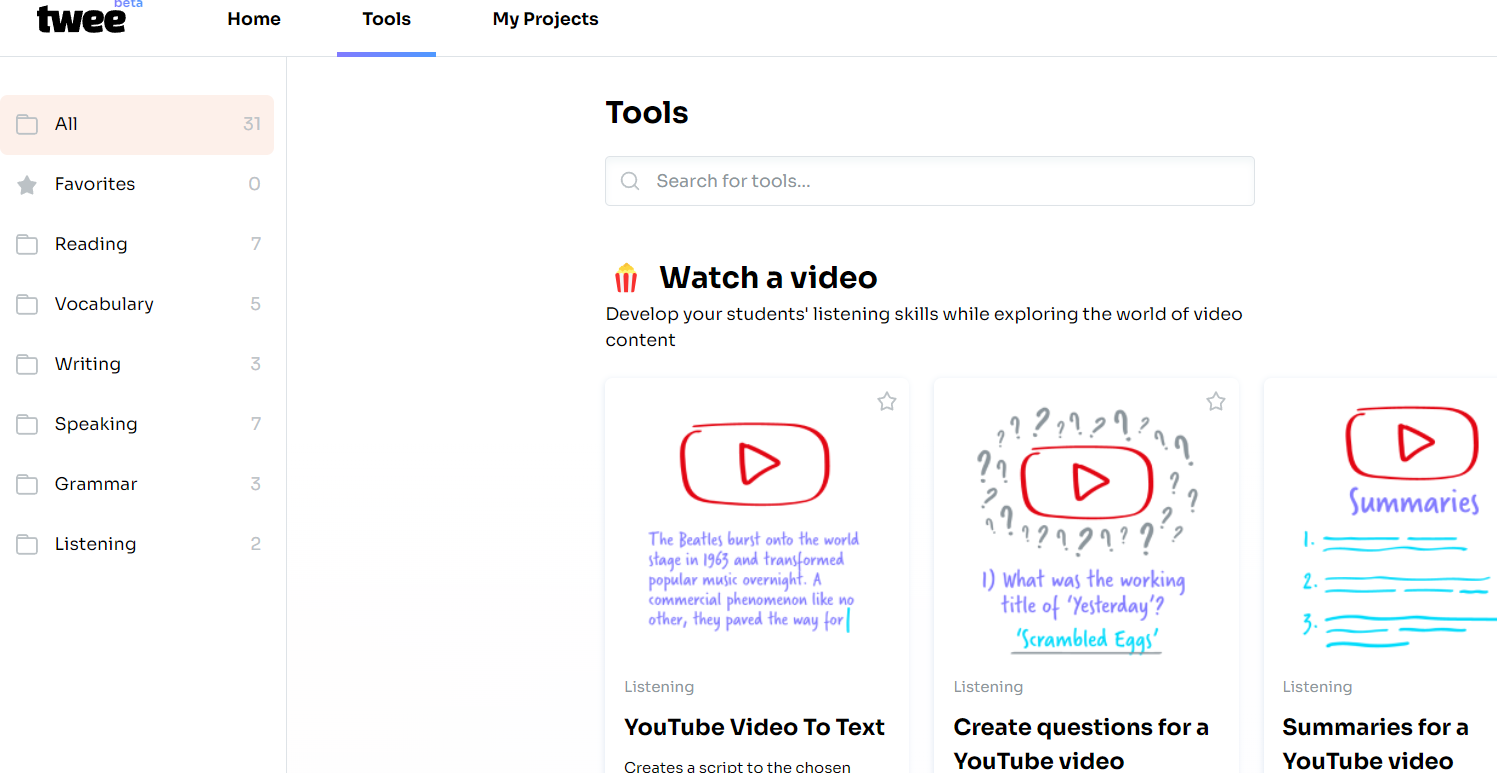The height and width of the screenshot is (773, 1497).
Task: Click the folder icon beside Writing
Action: (x=27, y=365)
